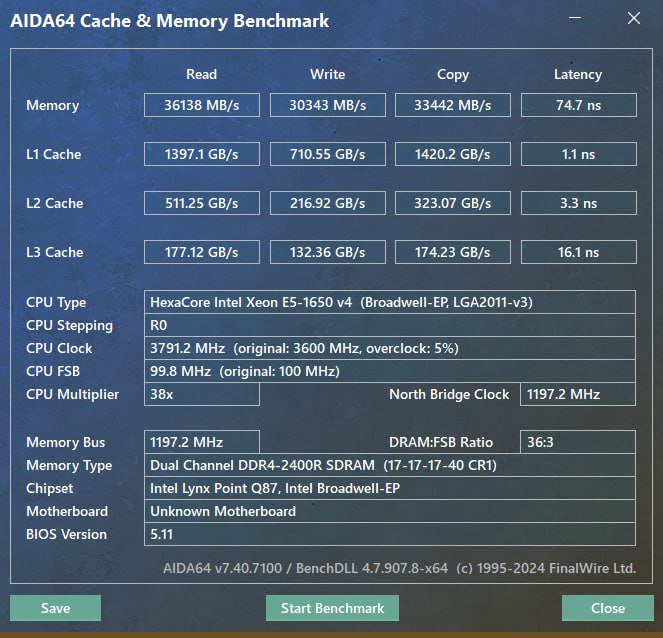Click L1 Cache Read 1397.1 GB/s
Screen dimensions: 663x638
(x=202, y=154)
